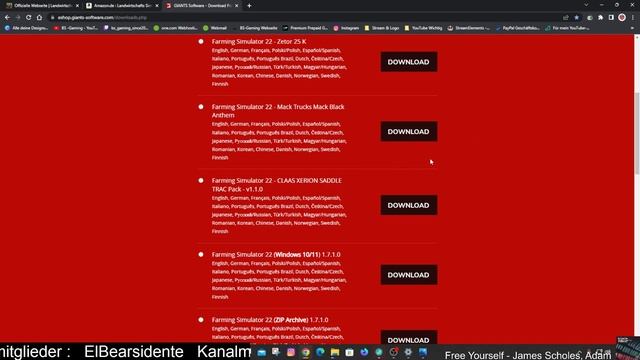Viewport: 640px width, 360px height.
Task: Download Mack Trucks Mack Black Anthem pack
Action: 409,131
